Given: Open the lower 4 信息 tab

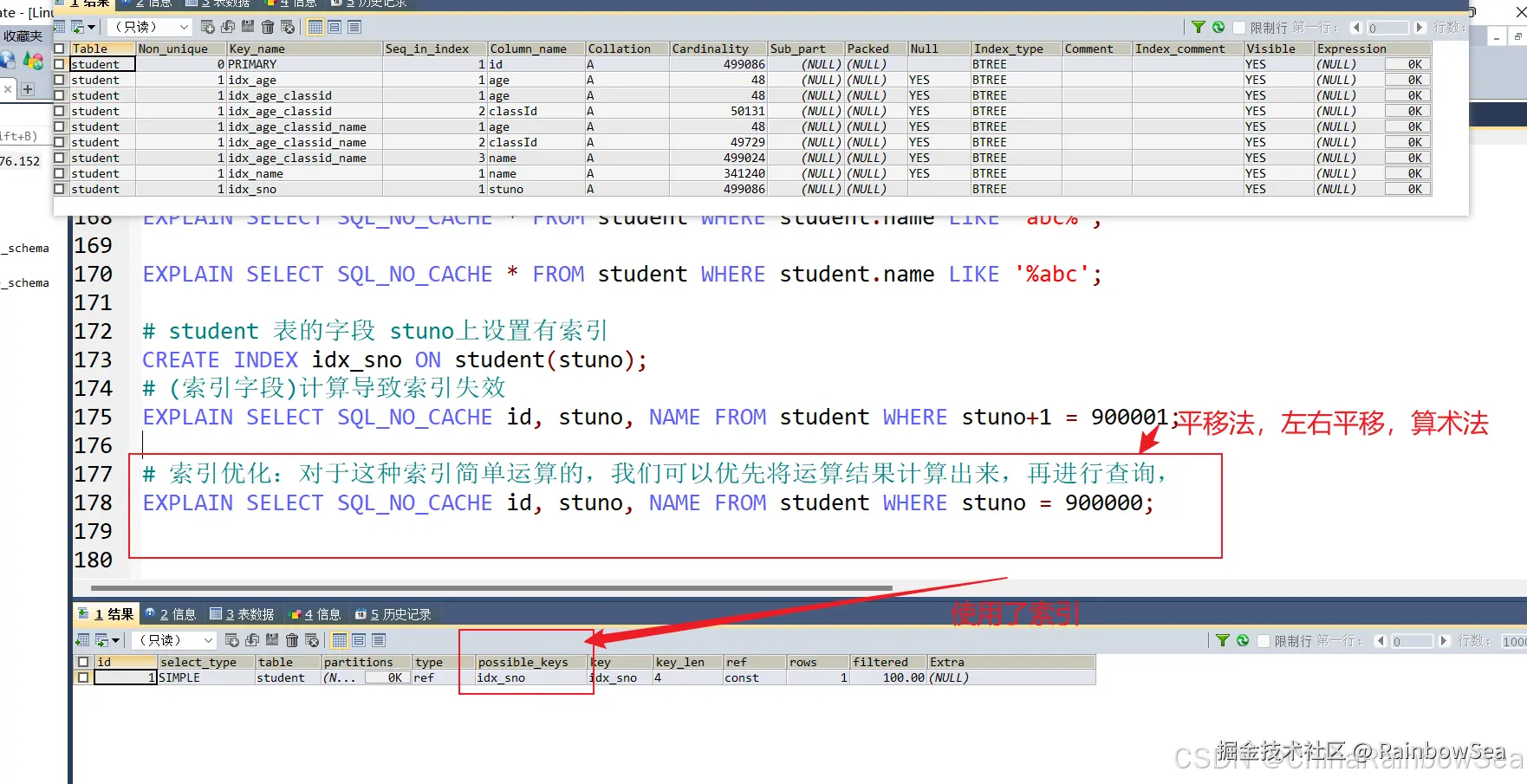Looking at the screenshot, I should point(315,614).
